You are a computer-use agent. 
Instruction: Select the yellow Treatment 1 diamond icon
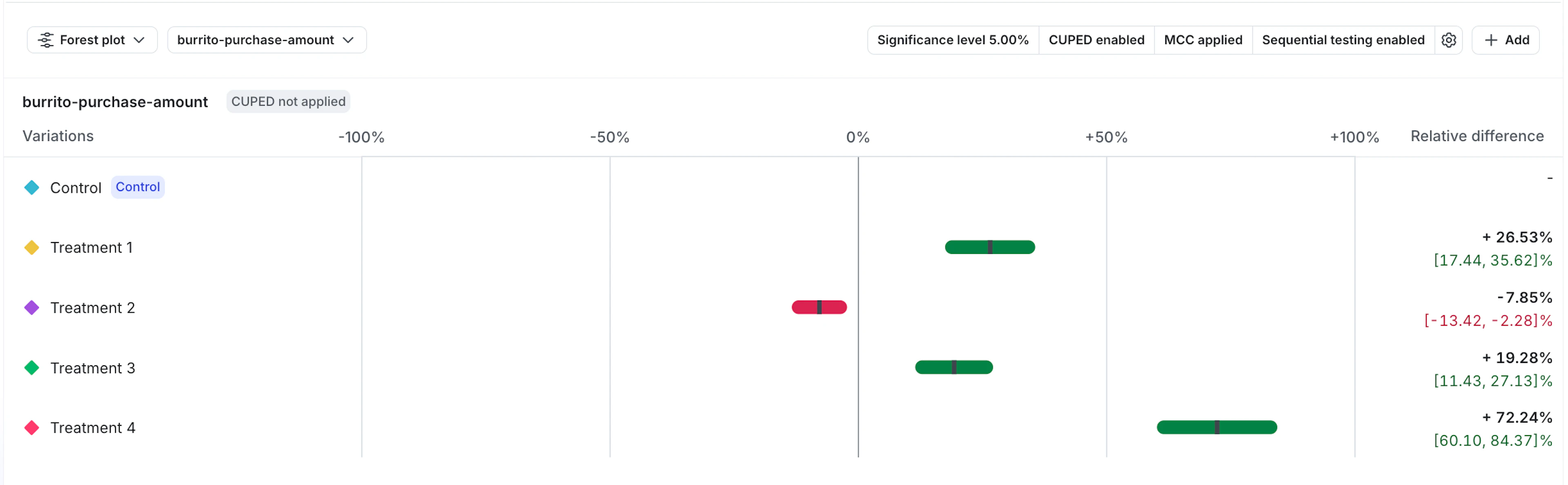[31, 247]
